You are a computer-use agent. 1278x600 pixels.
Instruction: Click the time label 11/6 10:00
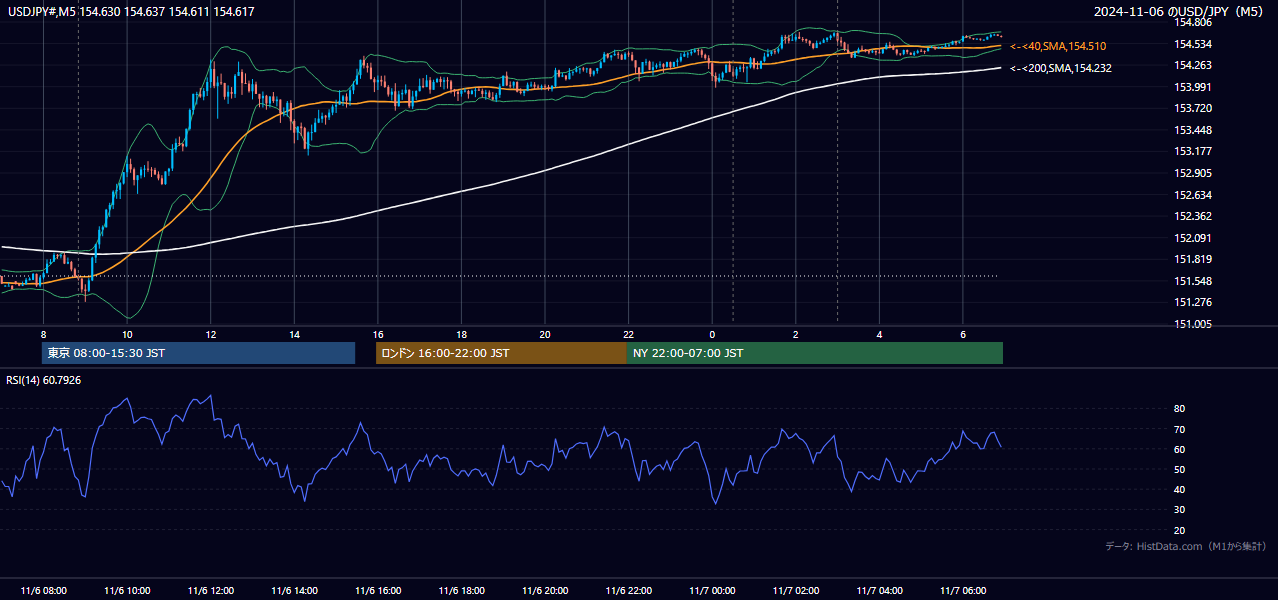127,591
